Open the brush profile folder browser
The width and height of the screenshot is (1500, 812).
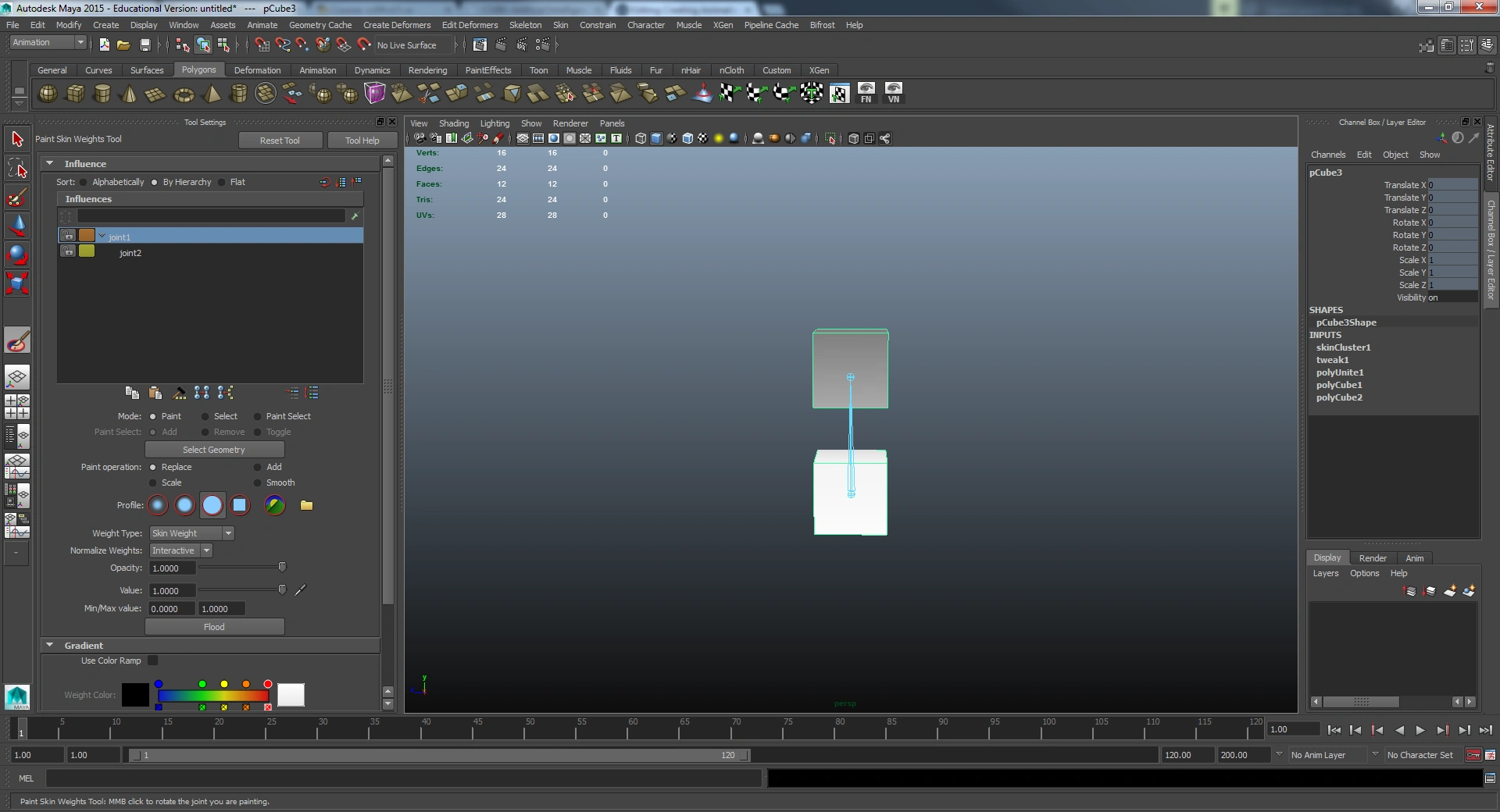[x=306, y=505]
